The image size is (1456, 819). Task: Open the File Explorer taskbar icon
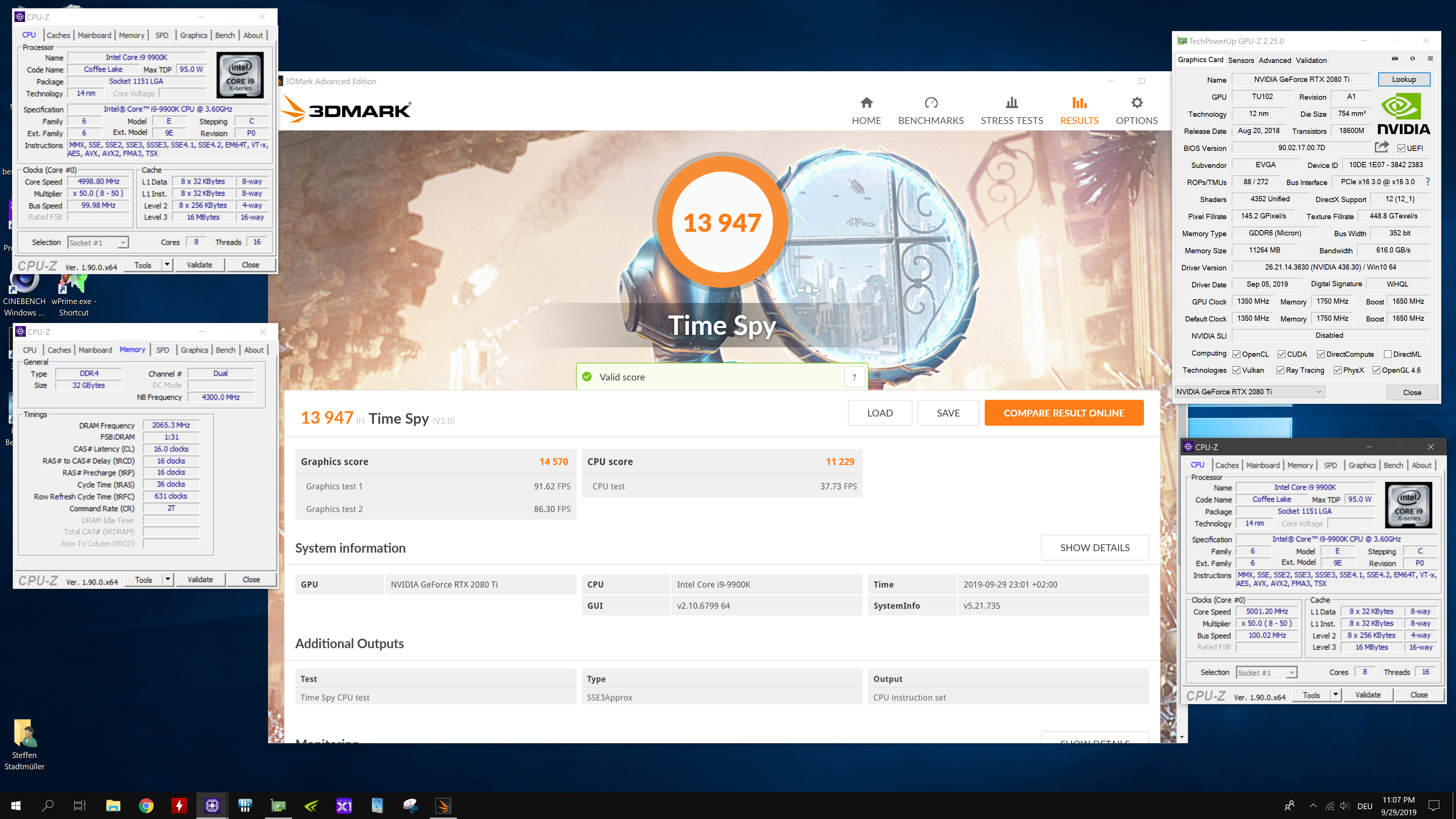pos(113,805)
